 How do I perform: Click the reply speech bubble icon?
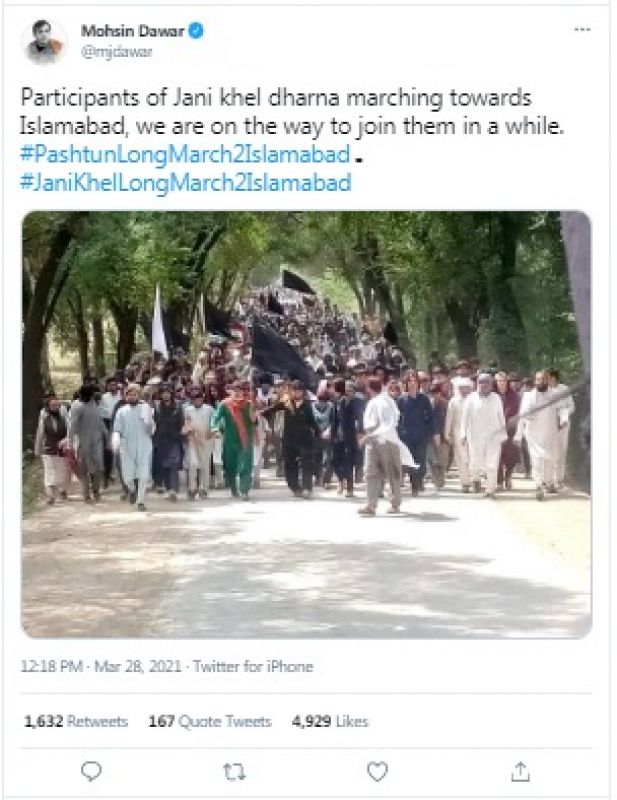(91, 771)
